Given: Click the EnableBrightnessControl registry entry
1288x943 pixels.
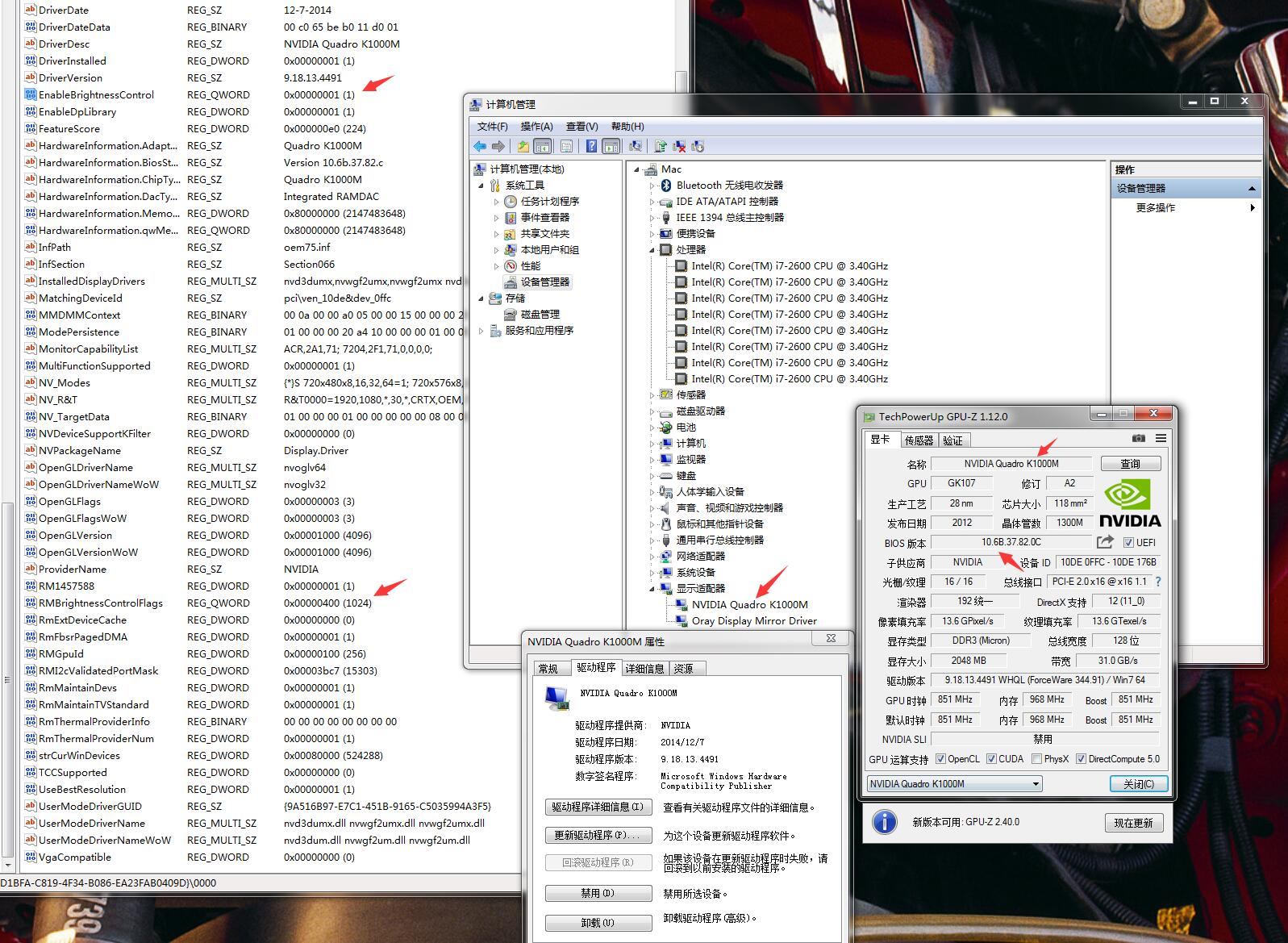Looking at the screenshot, I should click(x=96, y=94).
